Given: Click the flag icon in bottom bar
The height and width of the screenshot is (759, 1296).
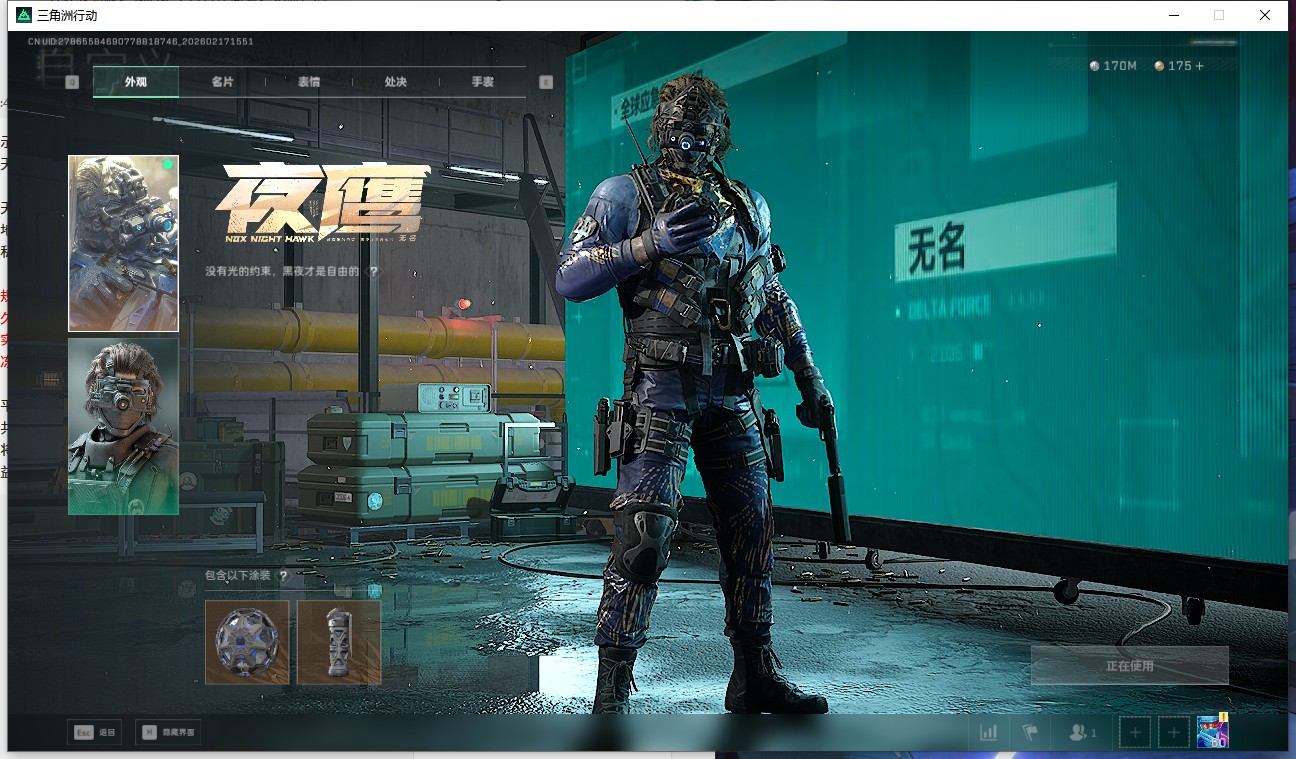Looking at the screenshot, I should click(1030, 733).
